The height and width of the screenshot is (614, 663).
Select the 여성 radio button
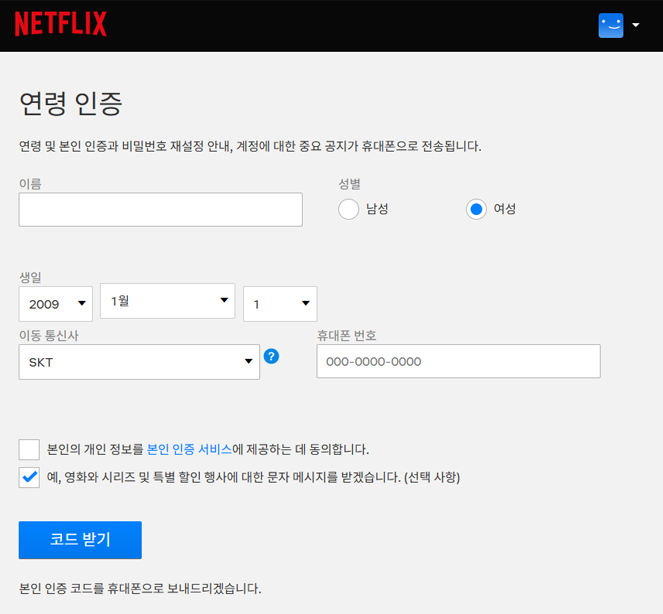476,209
